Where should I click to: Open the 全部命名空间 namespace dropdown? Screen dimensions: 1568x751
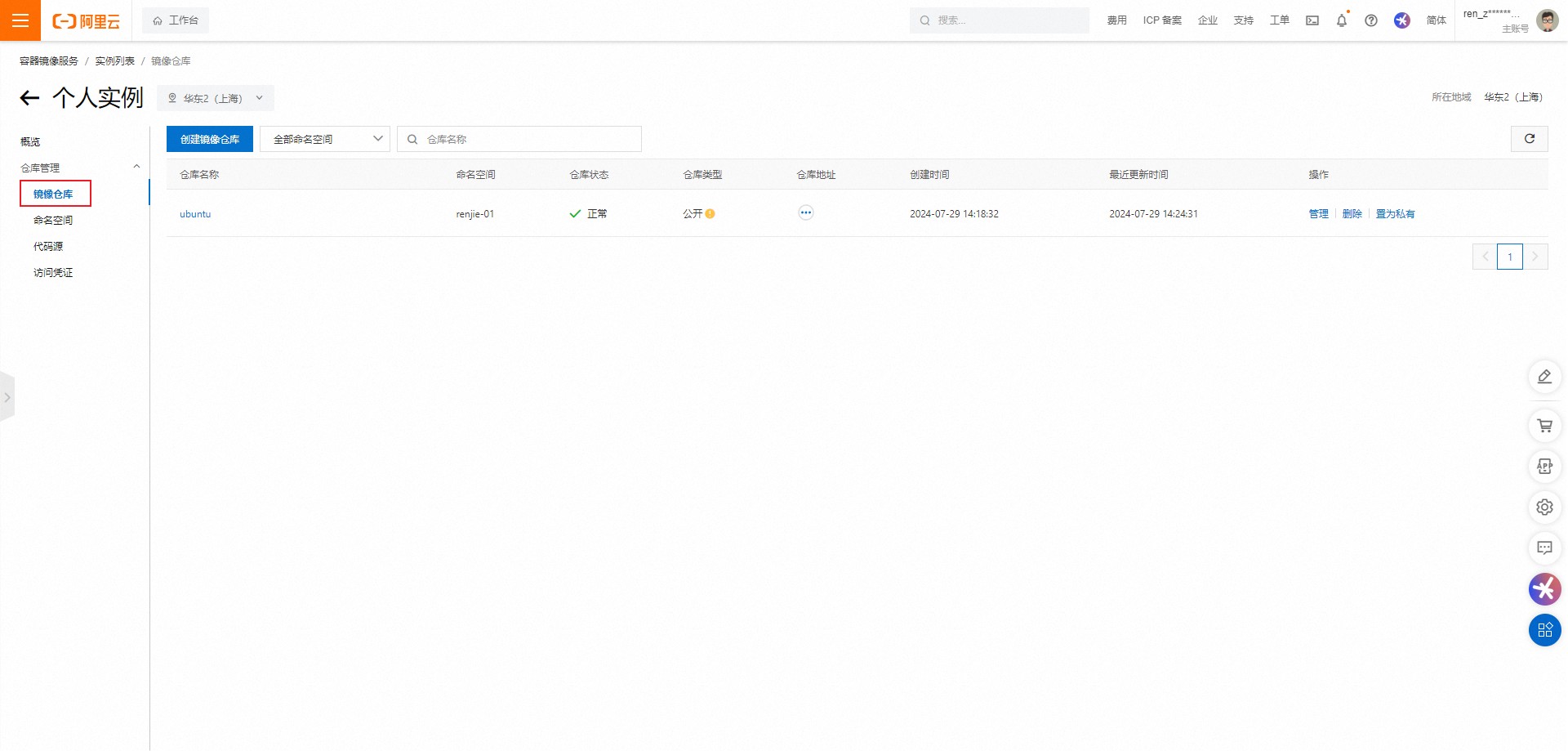tap(325, 139)
